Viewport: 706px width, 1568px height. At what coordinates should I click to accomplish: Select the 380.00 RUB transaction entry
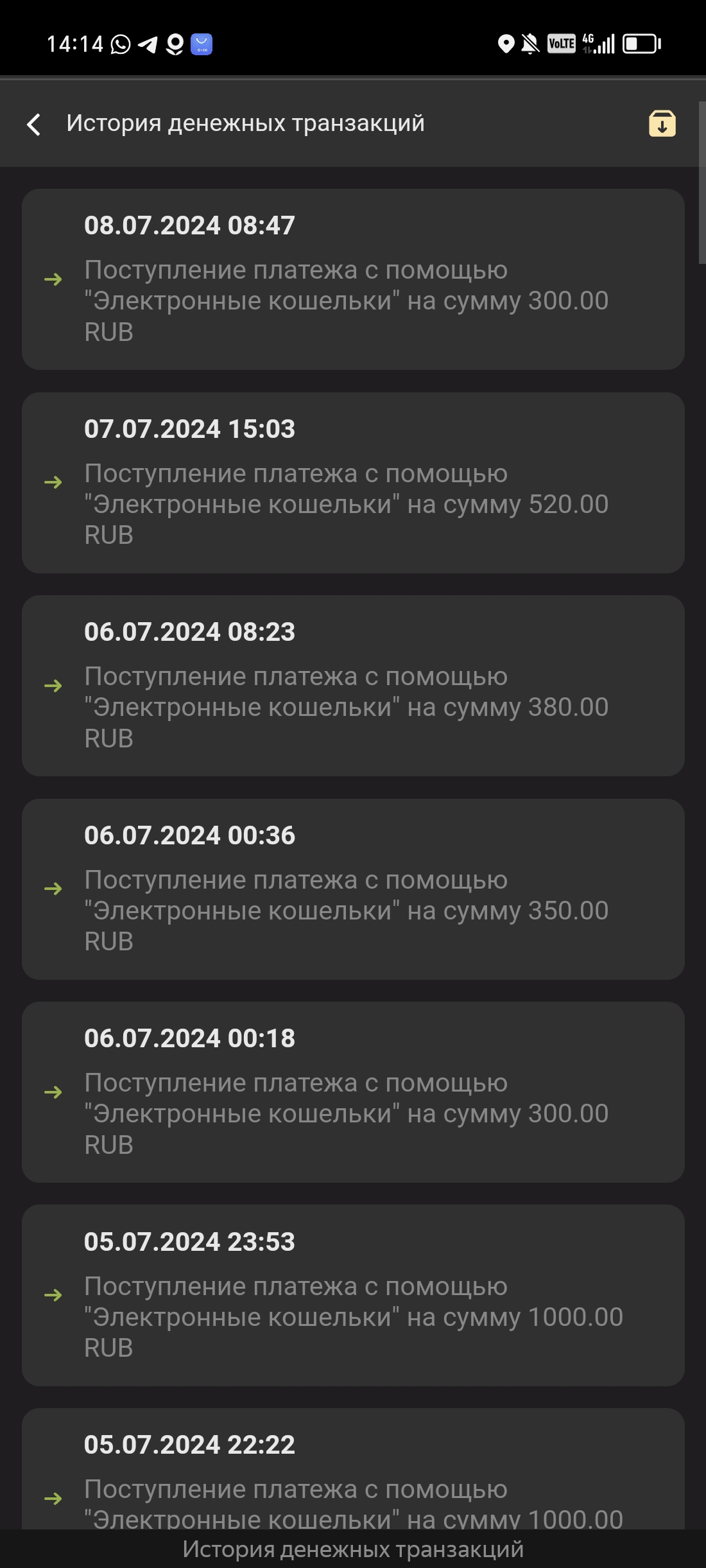353,686
